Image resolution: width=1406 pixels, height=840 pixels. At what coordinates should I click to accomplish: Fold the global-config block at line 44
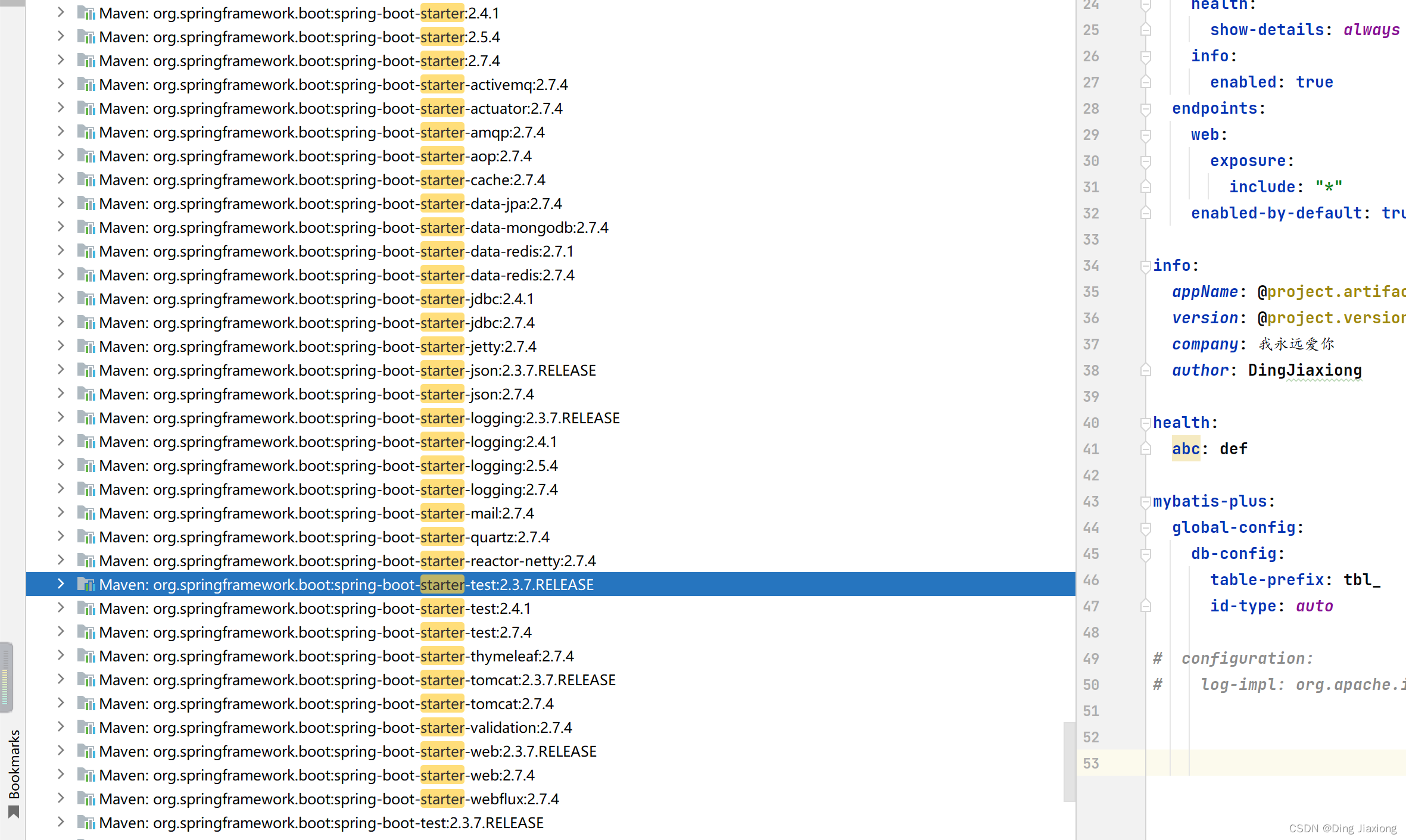pyautogui.click(x=1145, y=528)
